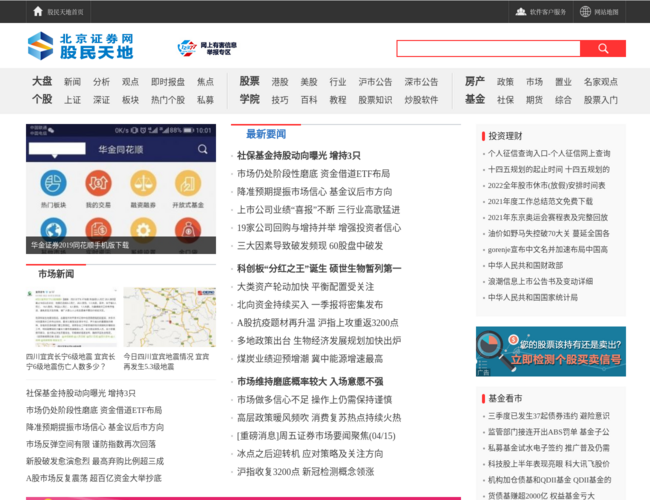
Task: Open the 美股 navigation link
Action: [x=309, y=82]
